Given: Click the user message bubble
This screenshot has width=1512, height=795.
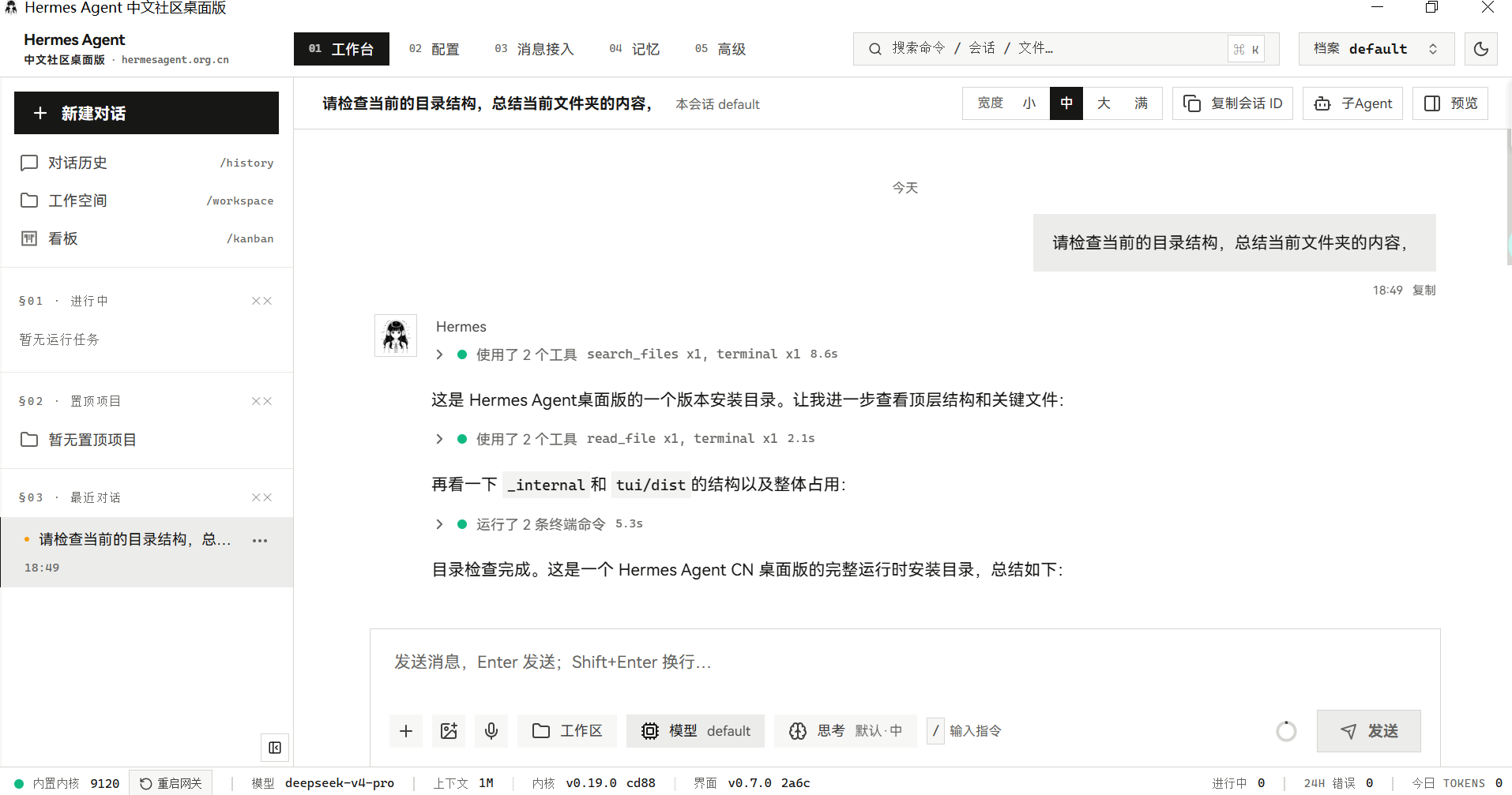Looking at the screenshot, I should tap(1235, 242).
